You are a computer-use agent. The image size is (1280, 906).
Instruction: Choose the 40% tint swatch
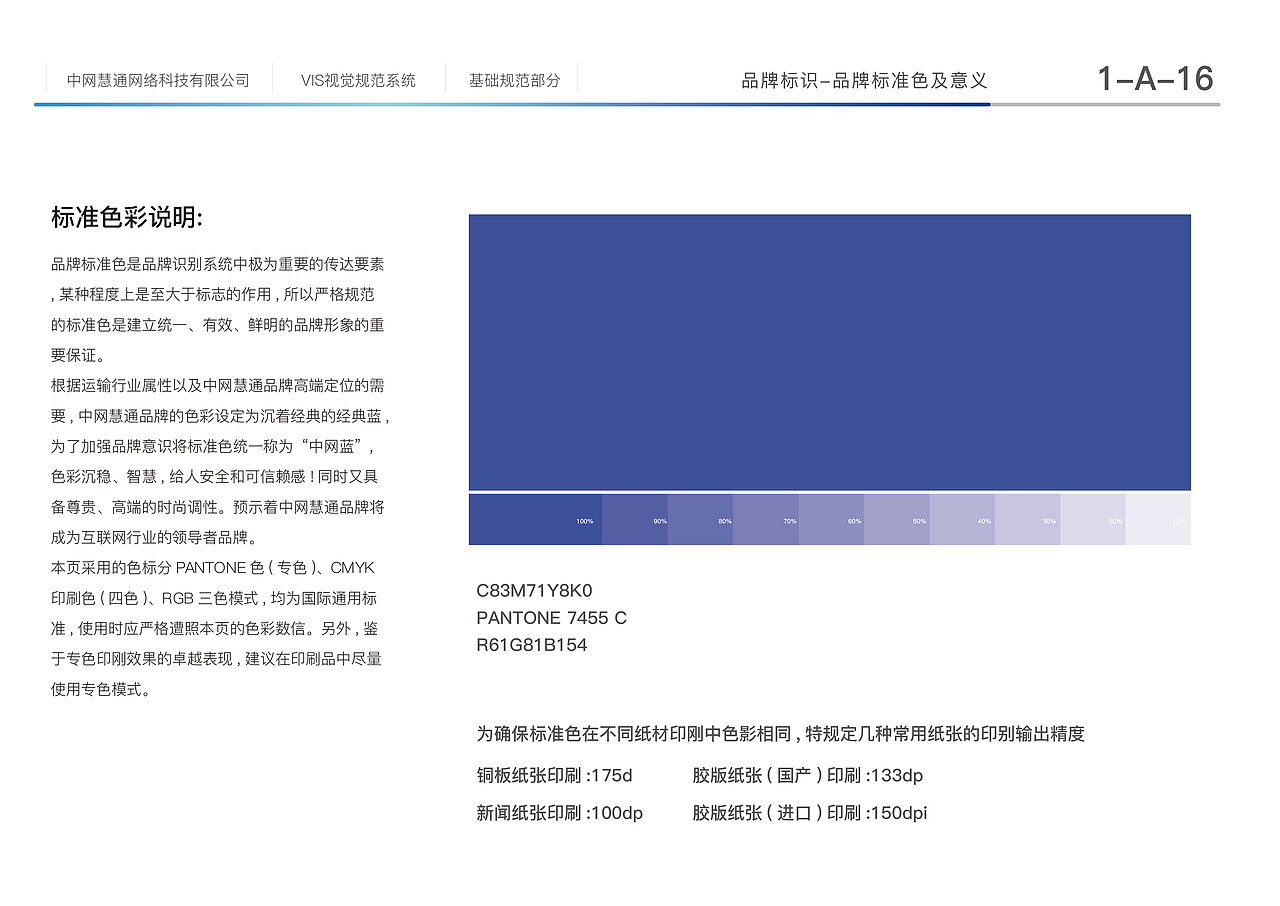962,519
